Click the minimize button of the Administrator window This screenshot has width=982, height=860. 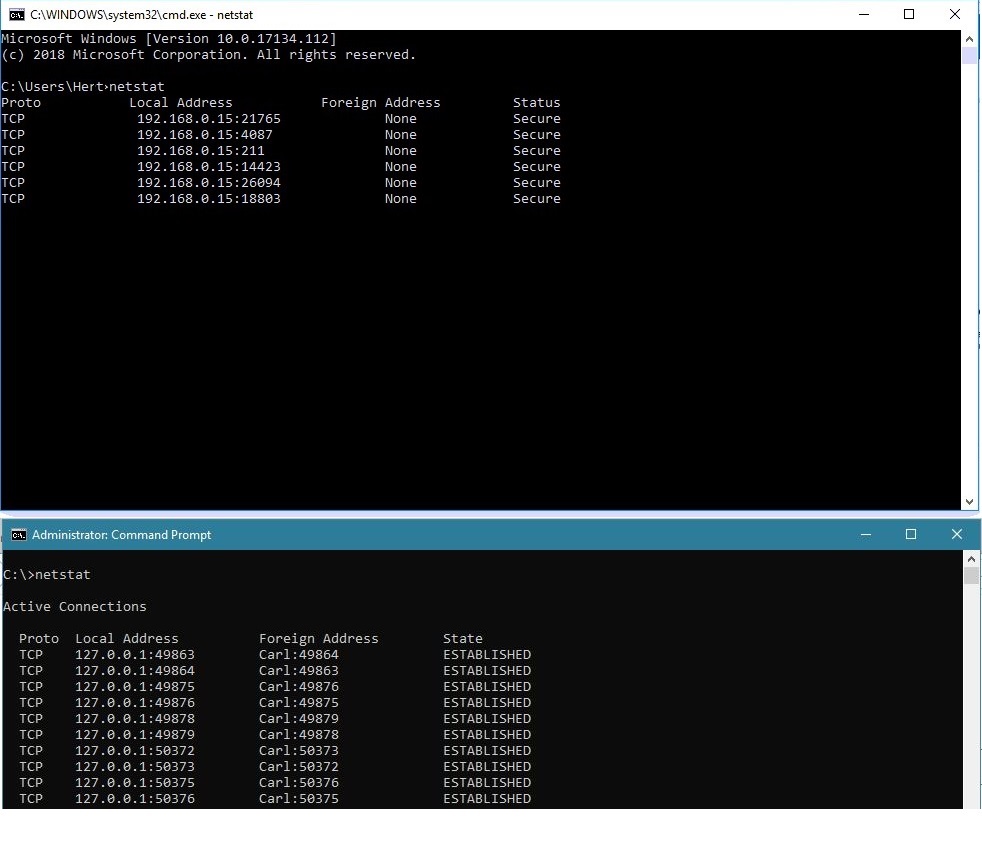[865, 535]
